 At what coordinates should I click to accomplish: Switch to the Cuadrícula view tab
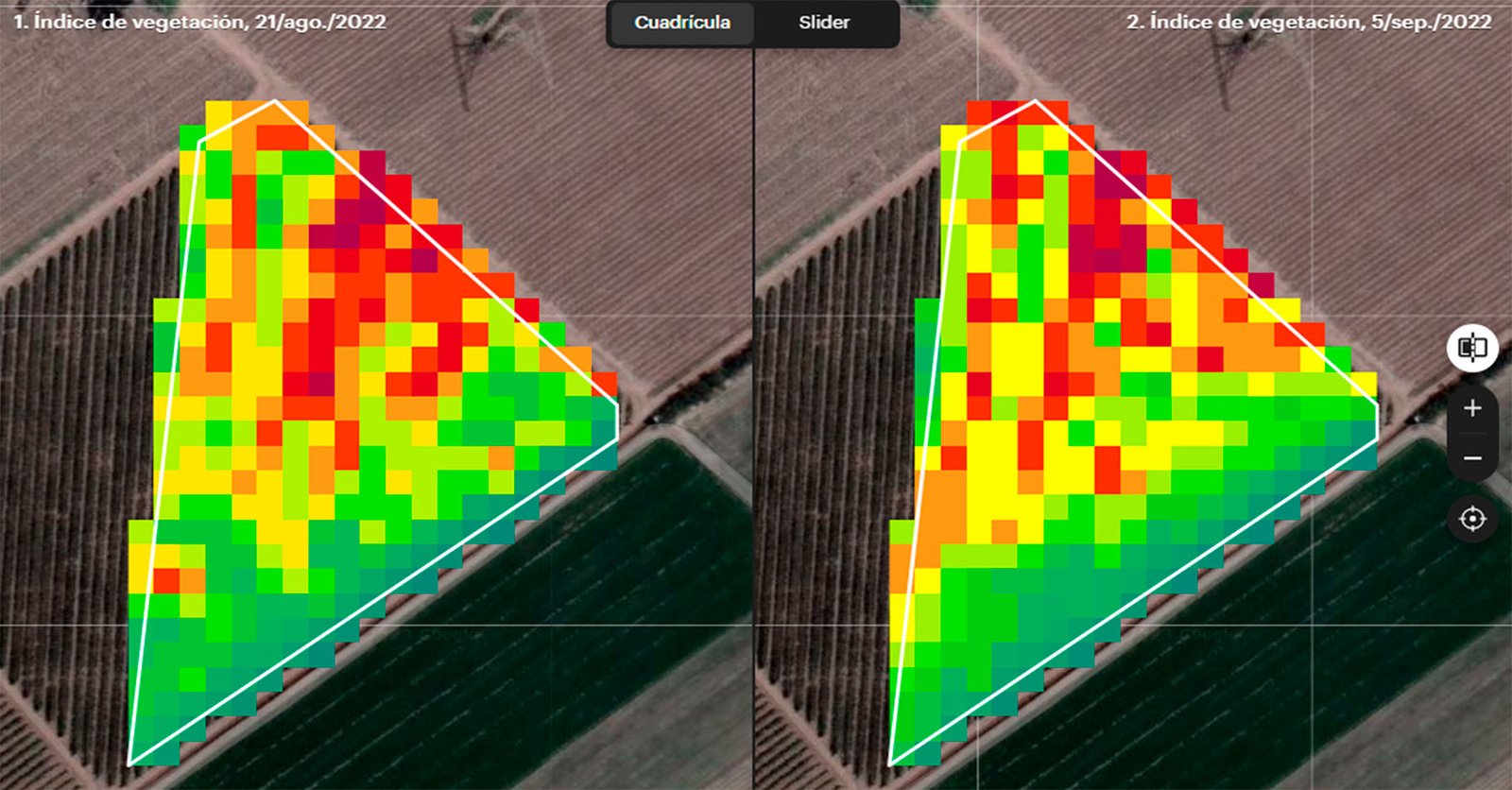(682, 23)
